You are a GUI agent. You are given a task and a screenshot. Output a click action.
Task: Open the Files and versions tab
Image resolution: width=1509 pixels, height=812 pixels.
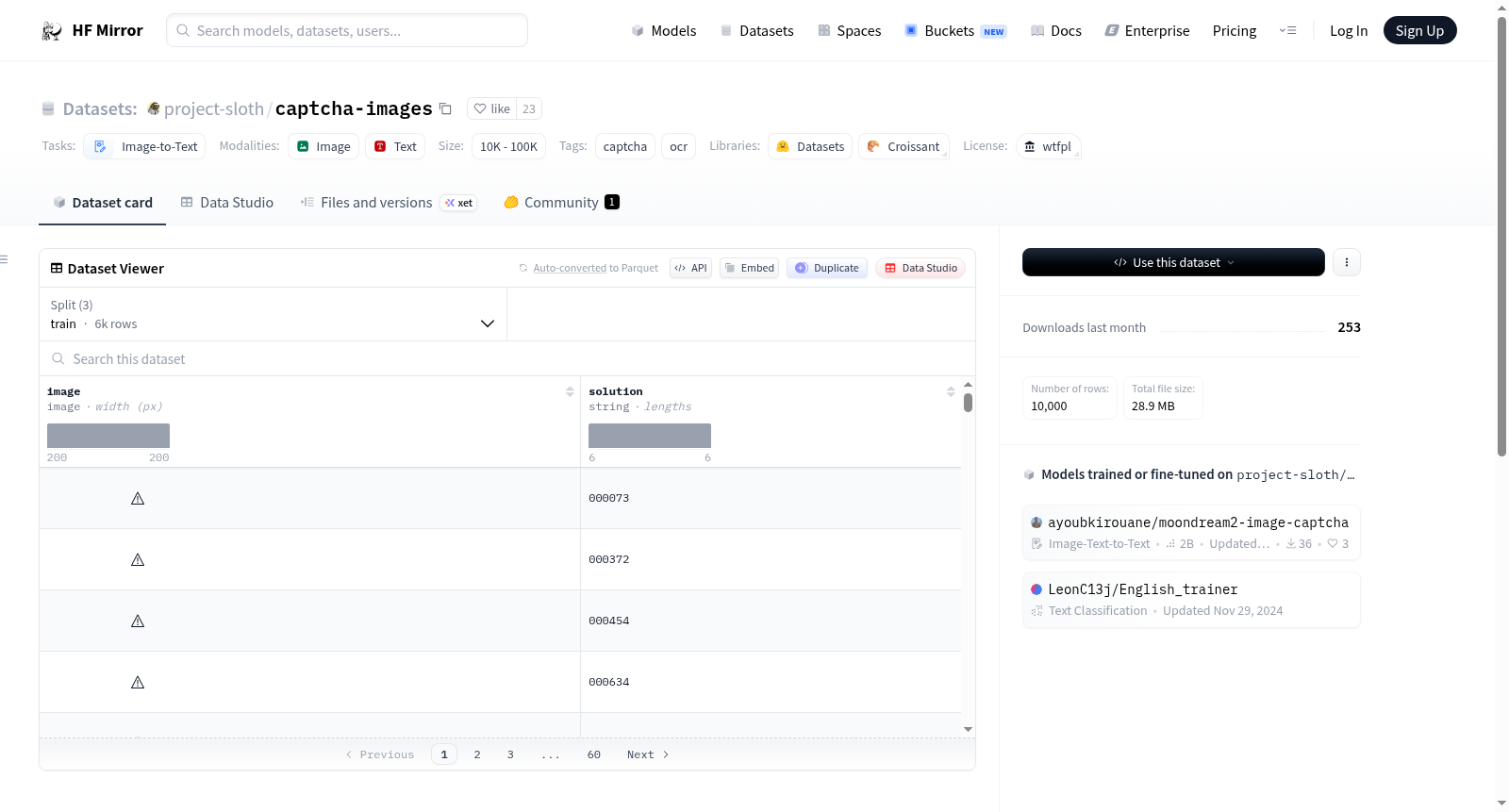pos(389,203)
